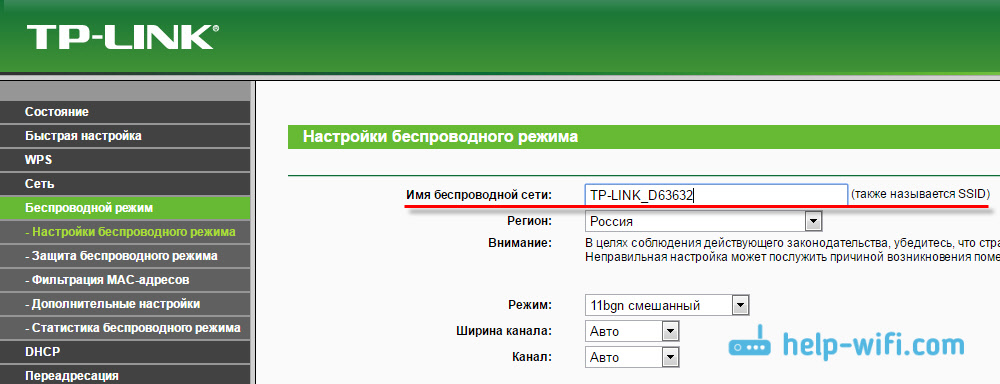
Task: Open Статистика беспроводного режима submenu
Action: [x=125, y=328]
